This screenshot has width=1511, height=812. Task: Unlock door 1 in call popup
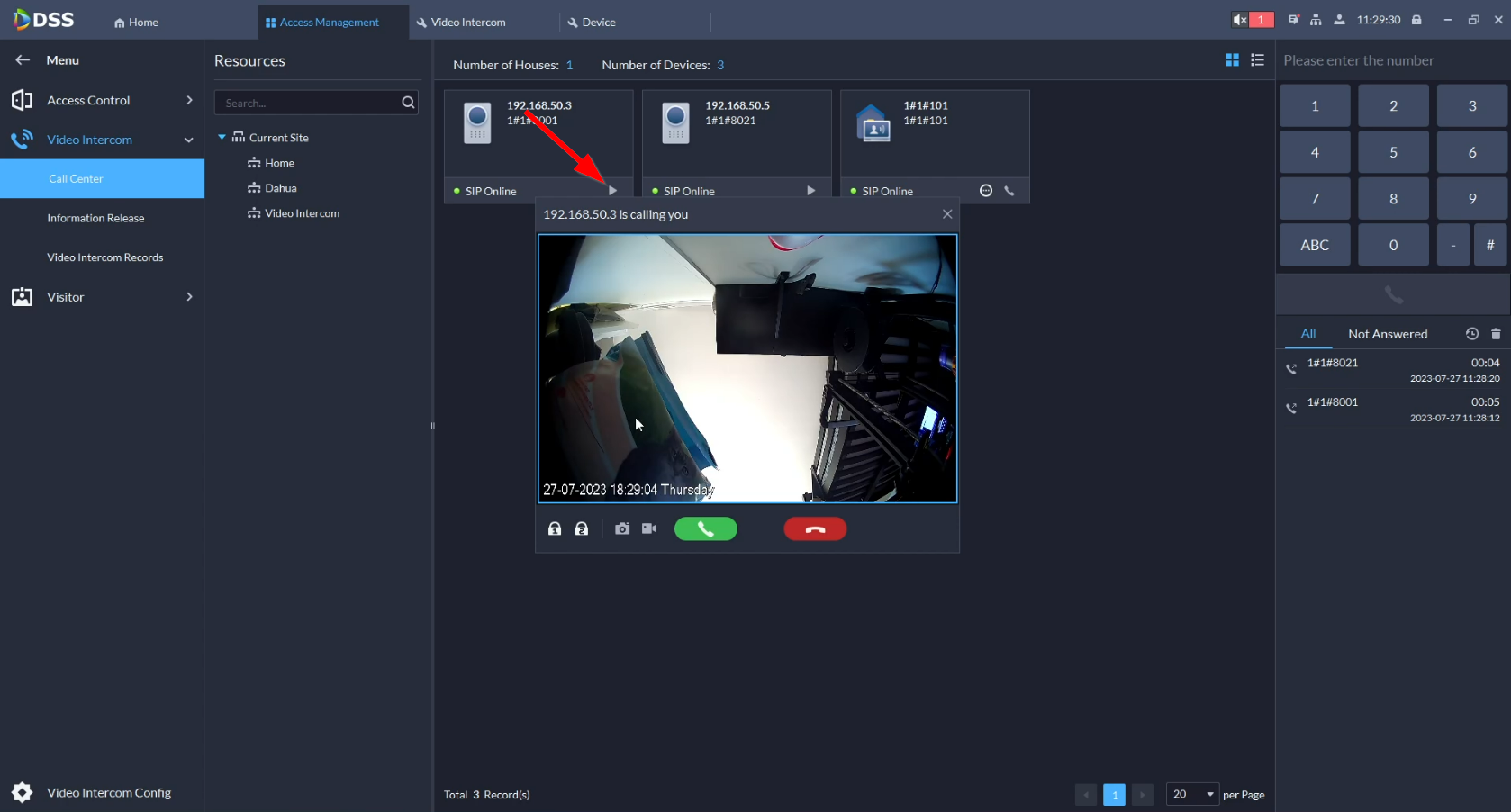555,529
